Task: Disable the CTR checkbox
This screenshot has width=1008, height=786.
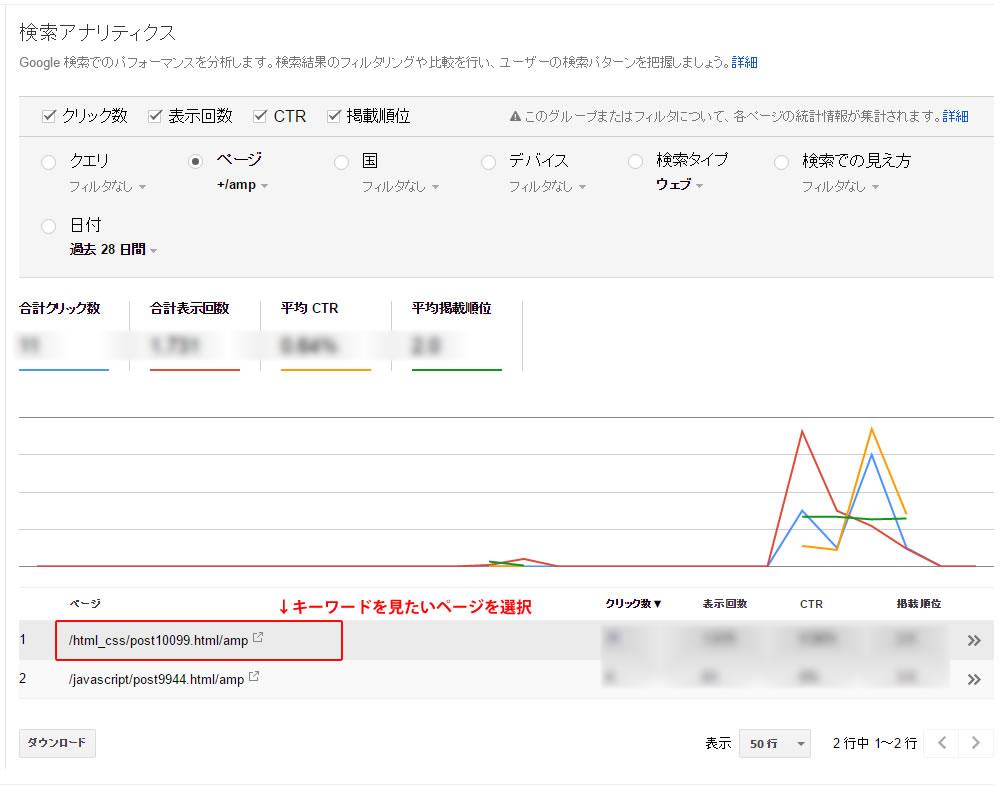Action: (260, 116)
